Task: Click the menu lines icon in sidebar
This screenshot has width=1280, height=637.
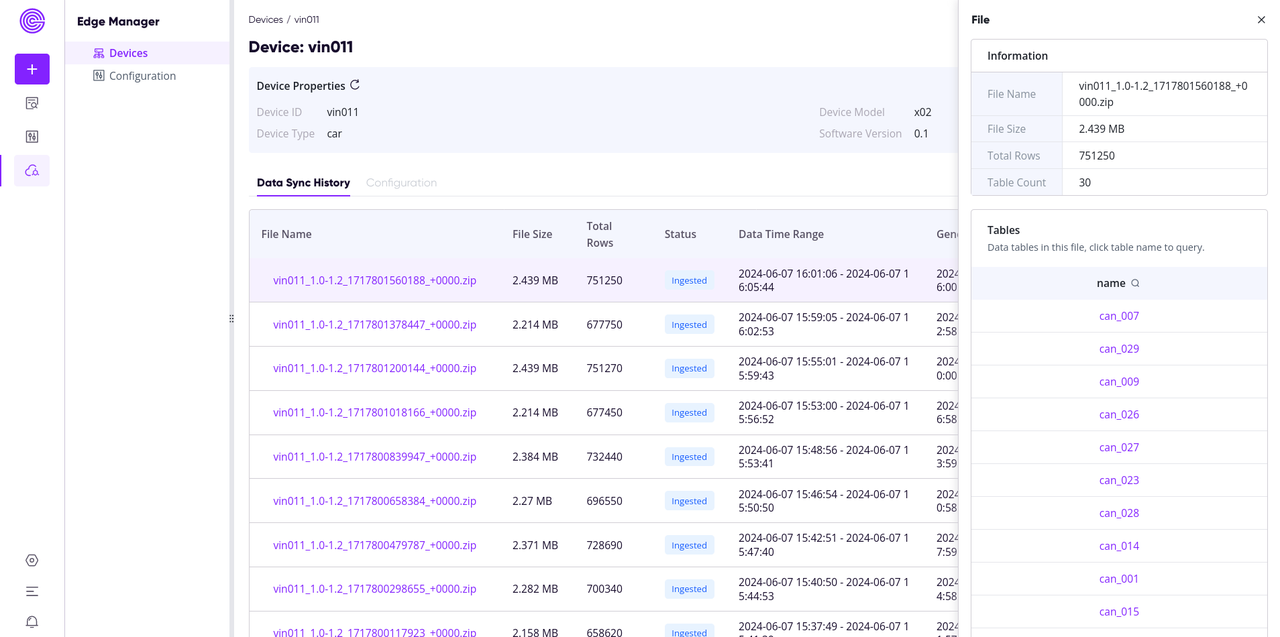Action: (x=32, y=592)
